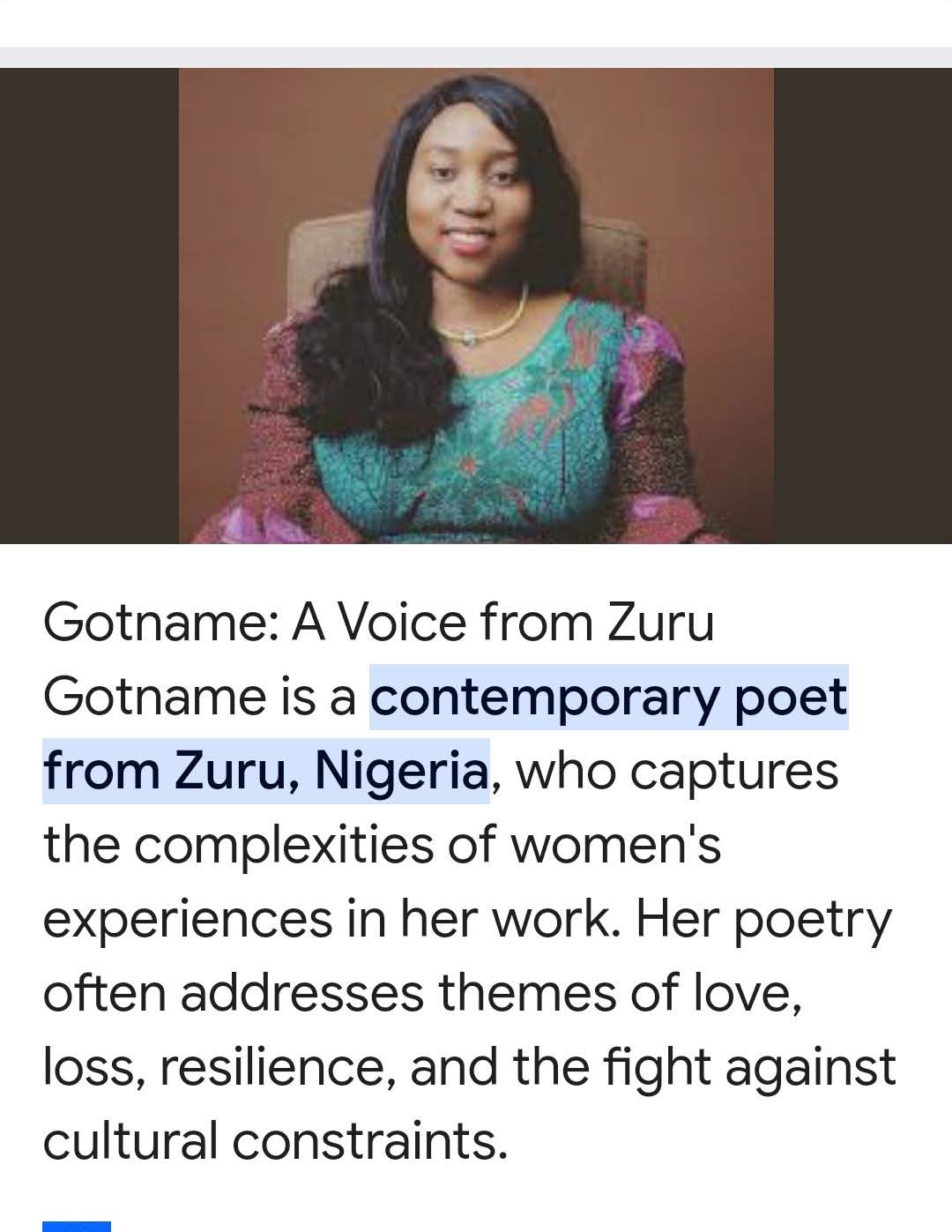Click the 'cultural constraints.' ending text
The width and height of the screenshot is (952, 1232).
click(x=275, y=1141)
